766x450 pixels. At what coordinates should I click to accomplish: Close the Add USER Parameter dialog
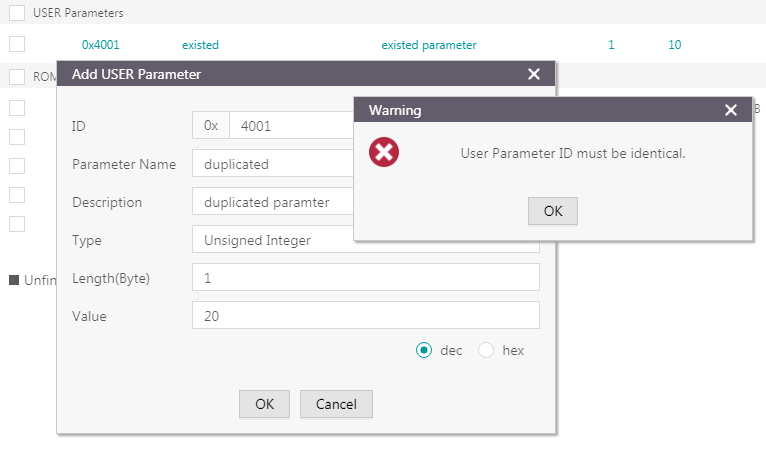point(534,74)
